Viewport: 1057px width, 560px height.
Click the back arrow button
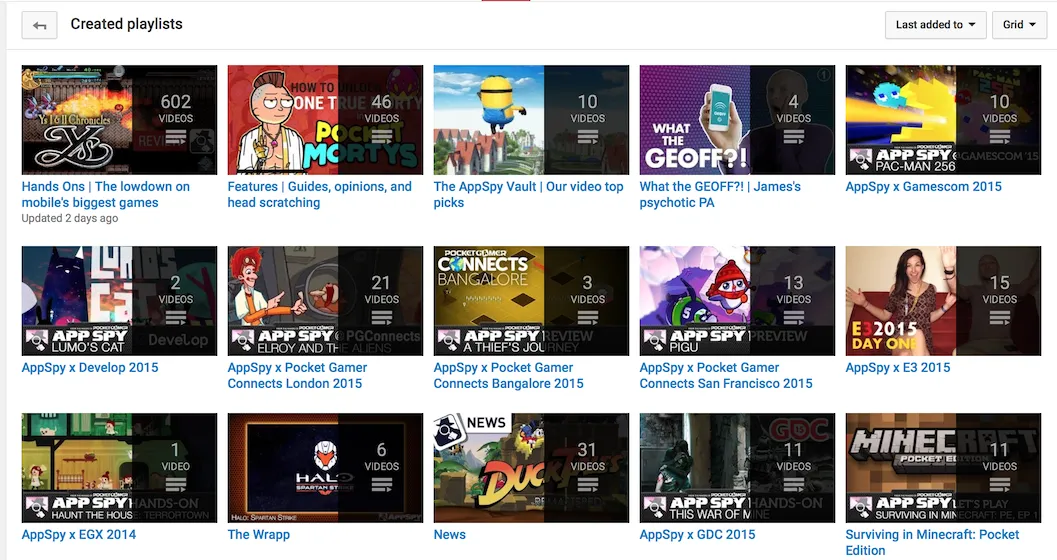[x=39, y=25]
